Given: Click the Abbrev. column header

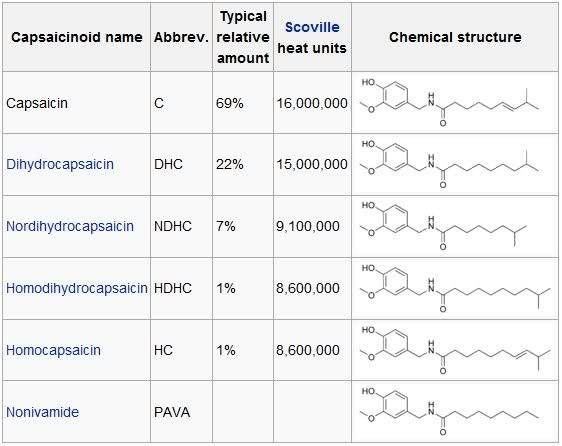Looking at the screenshot, I should [181, 37].
